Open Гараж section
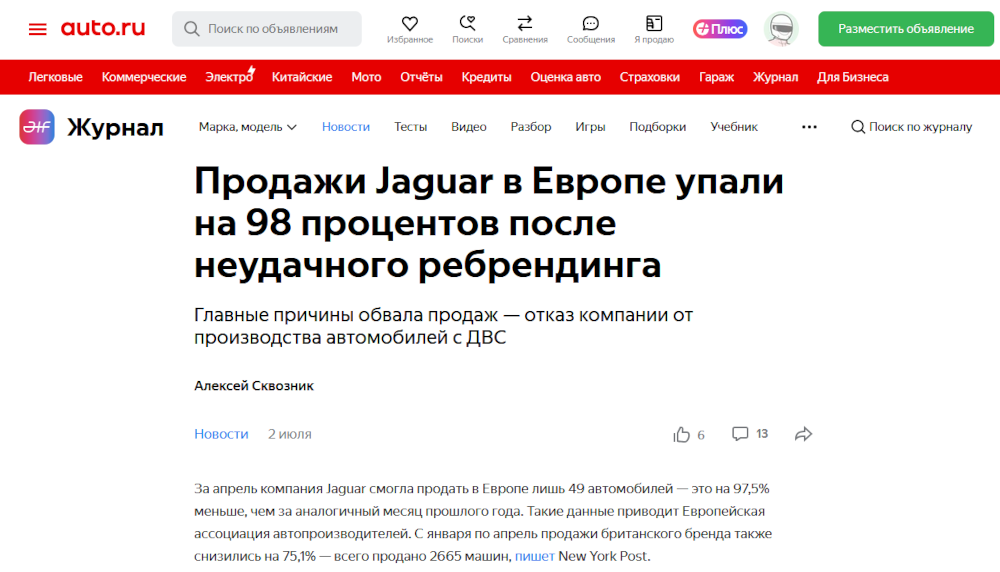Screen dimensions: 1000x572 [x=716, y=77]
